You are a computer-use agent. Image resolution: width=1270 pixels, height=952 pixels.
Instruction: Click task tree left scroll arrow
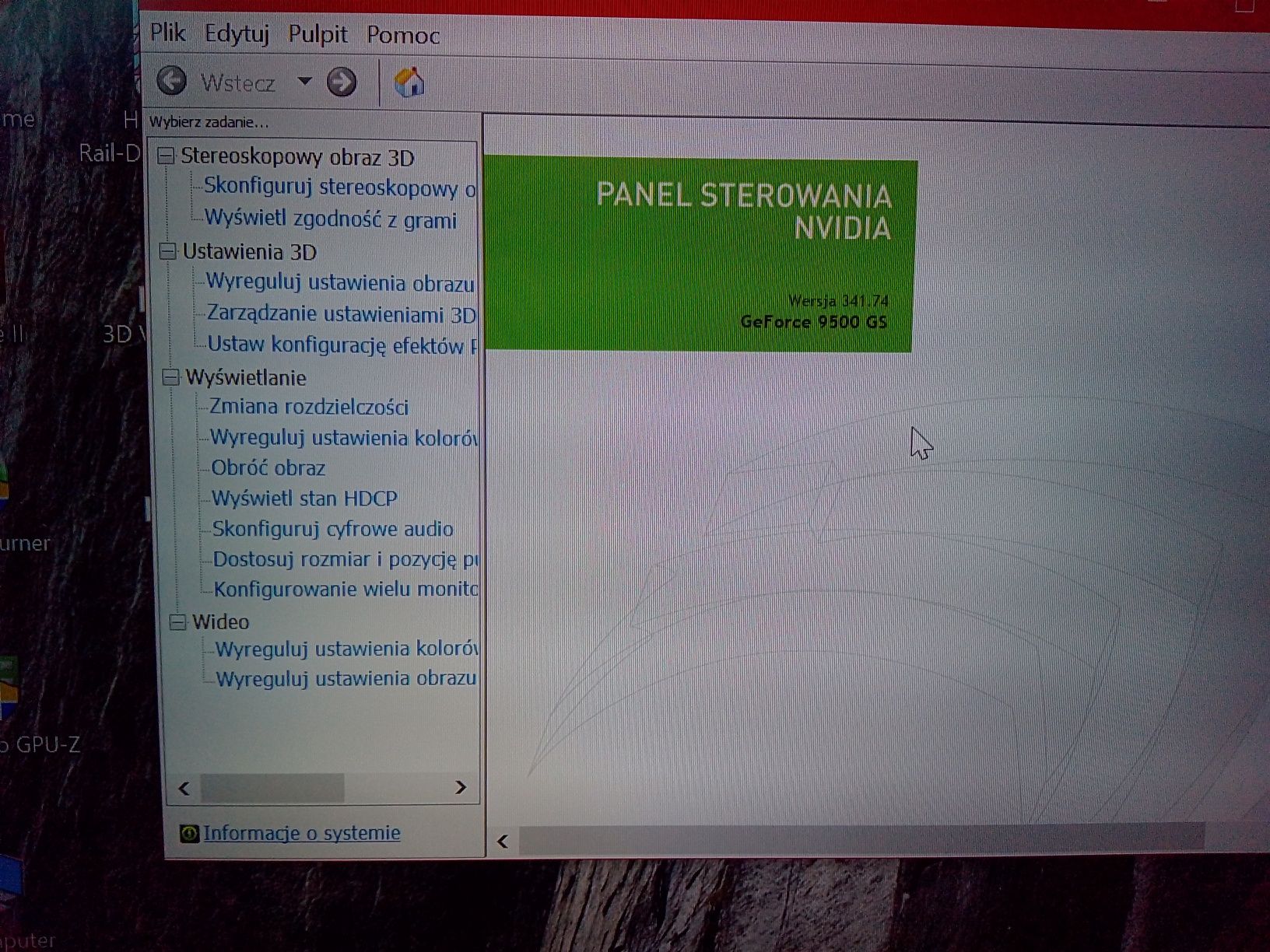point(184,788)
